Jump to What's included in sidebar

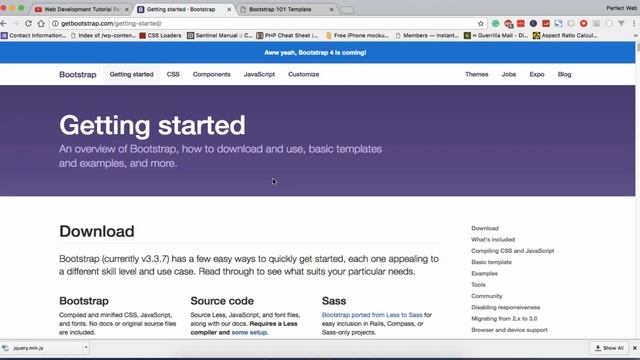coord(493,240)
